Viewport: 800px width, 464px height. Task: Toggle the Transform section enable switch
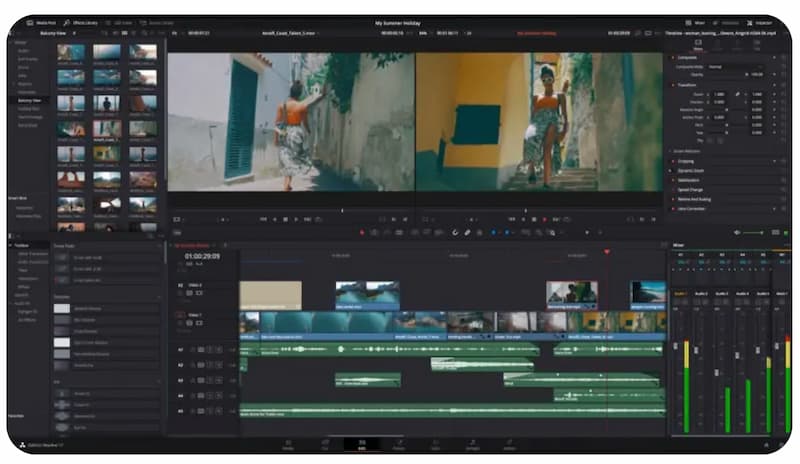(783, 85)
